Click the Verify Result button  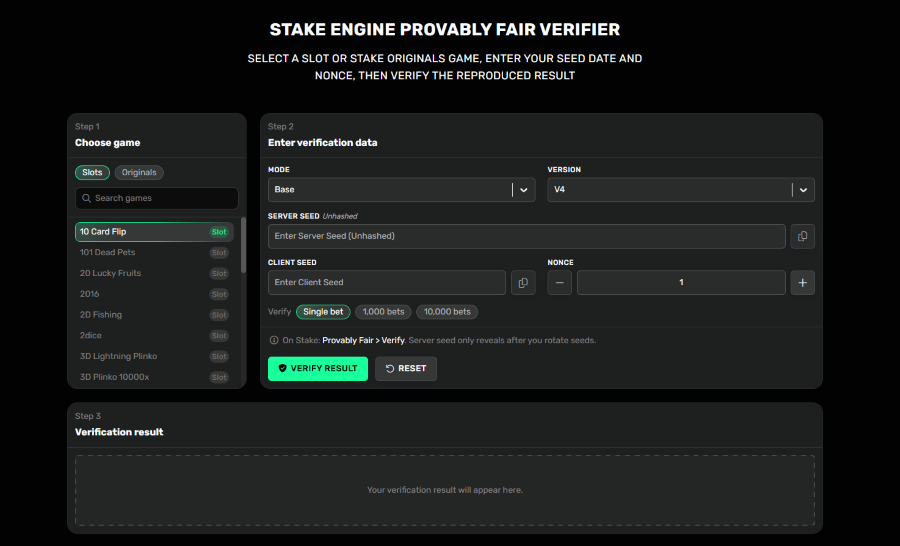tap(318, 369)
